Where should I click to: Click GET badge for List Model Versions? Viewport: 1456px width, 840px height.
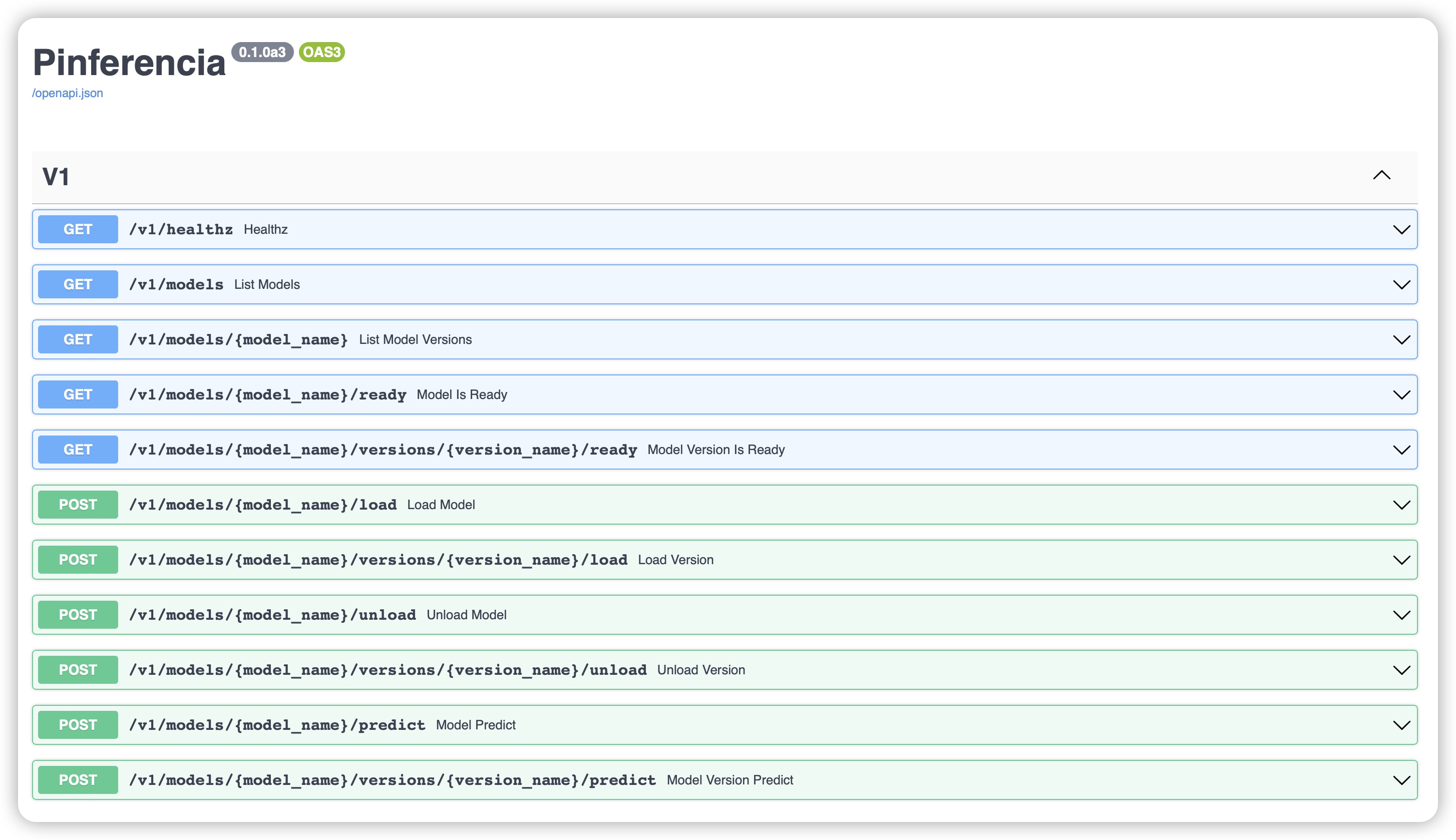78,340
